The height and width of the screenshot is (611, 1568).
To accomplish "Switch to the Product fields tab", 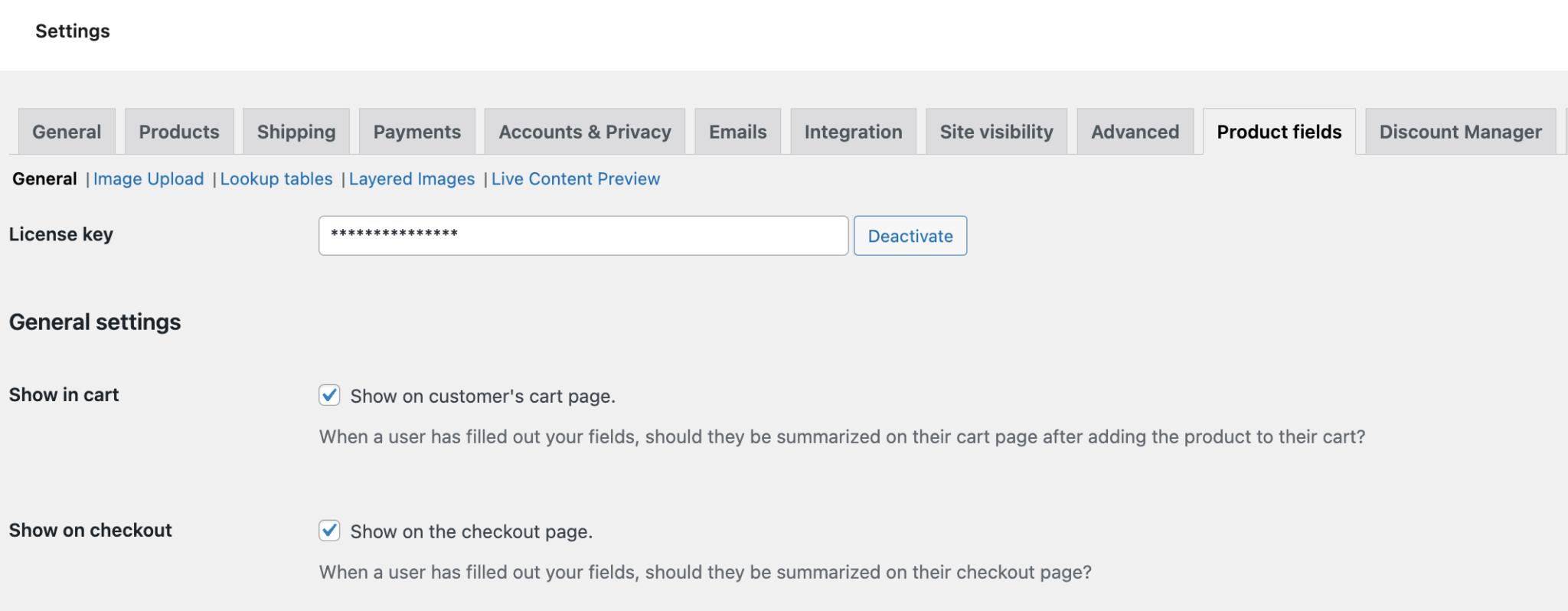I will click(1279, 131).
